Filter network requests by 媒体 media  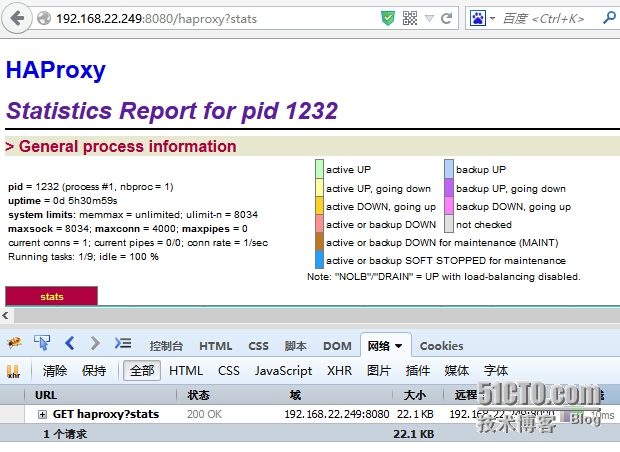[456, 371]
